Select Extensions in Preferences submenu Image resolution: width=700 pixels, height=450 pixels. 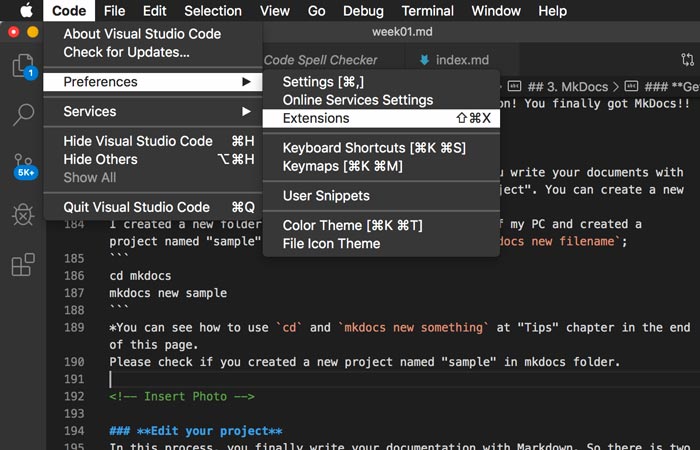(381, 118)
